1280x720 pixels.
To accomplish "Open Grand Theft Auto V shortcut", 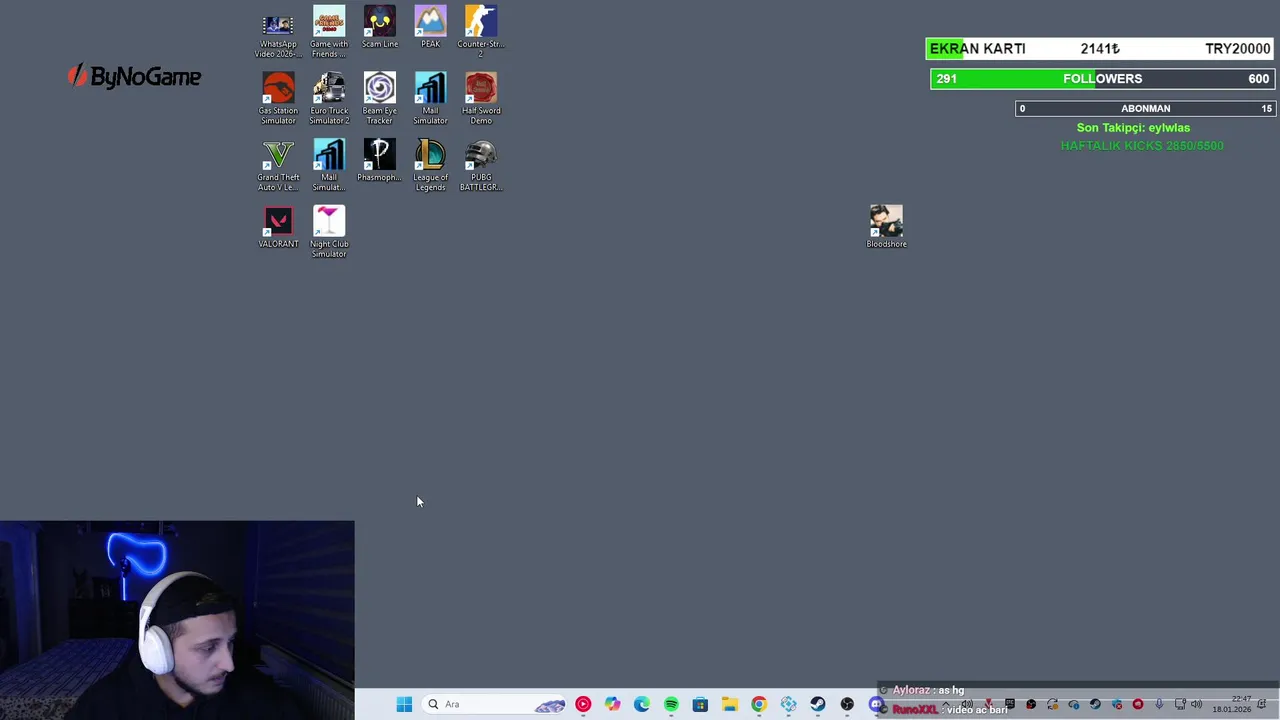I will pos(278,166).
